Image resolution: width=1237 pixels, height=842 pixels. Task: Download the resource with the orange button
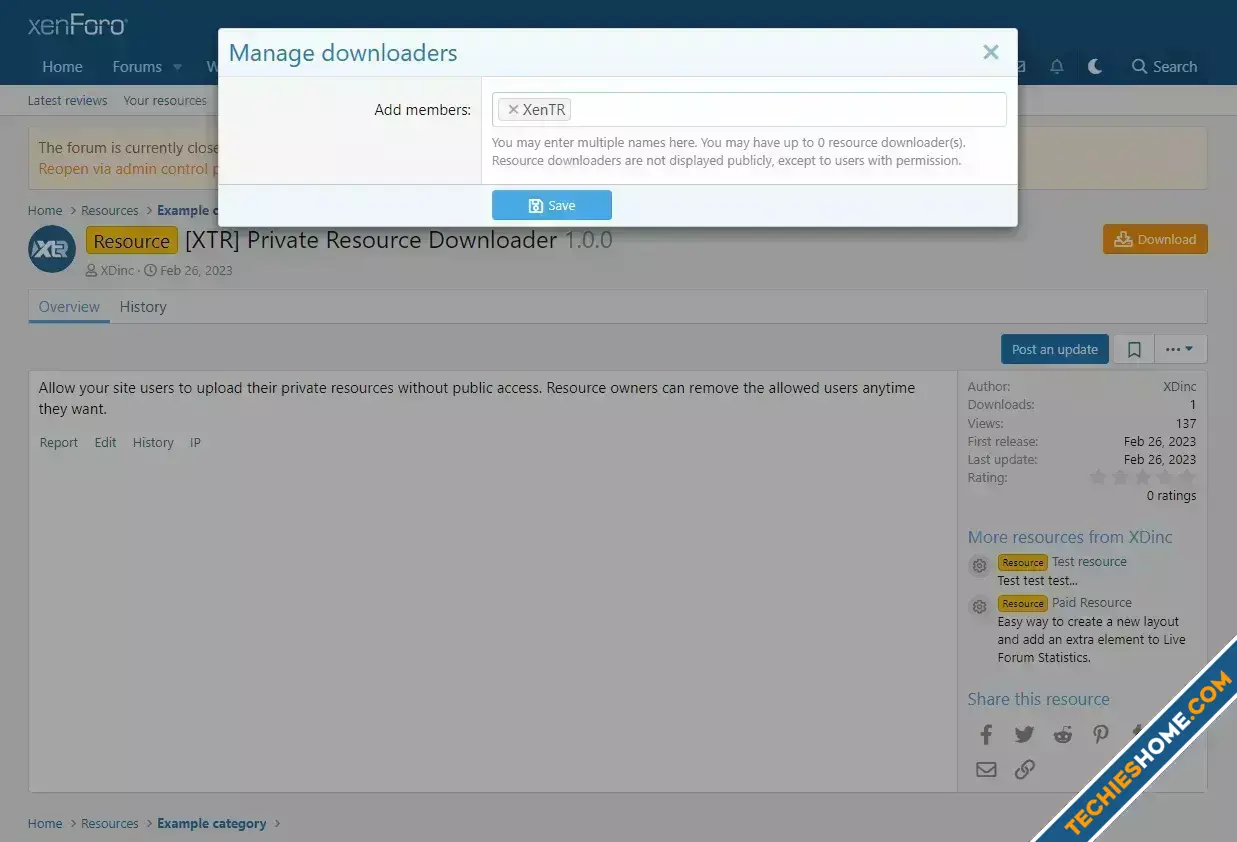[x=1155, y=239]
